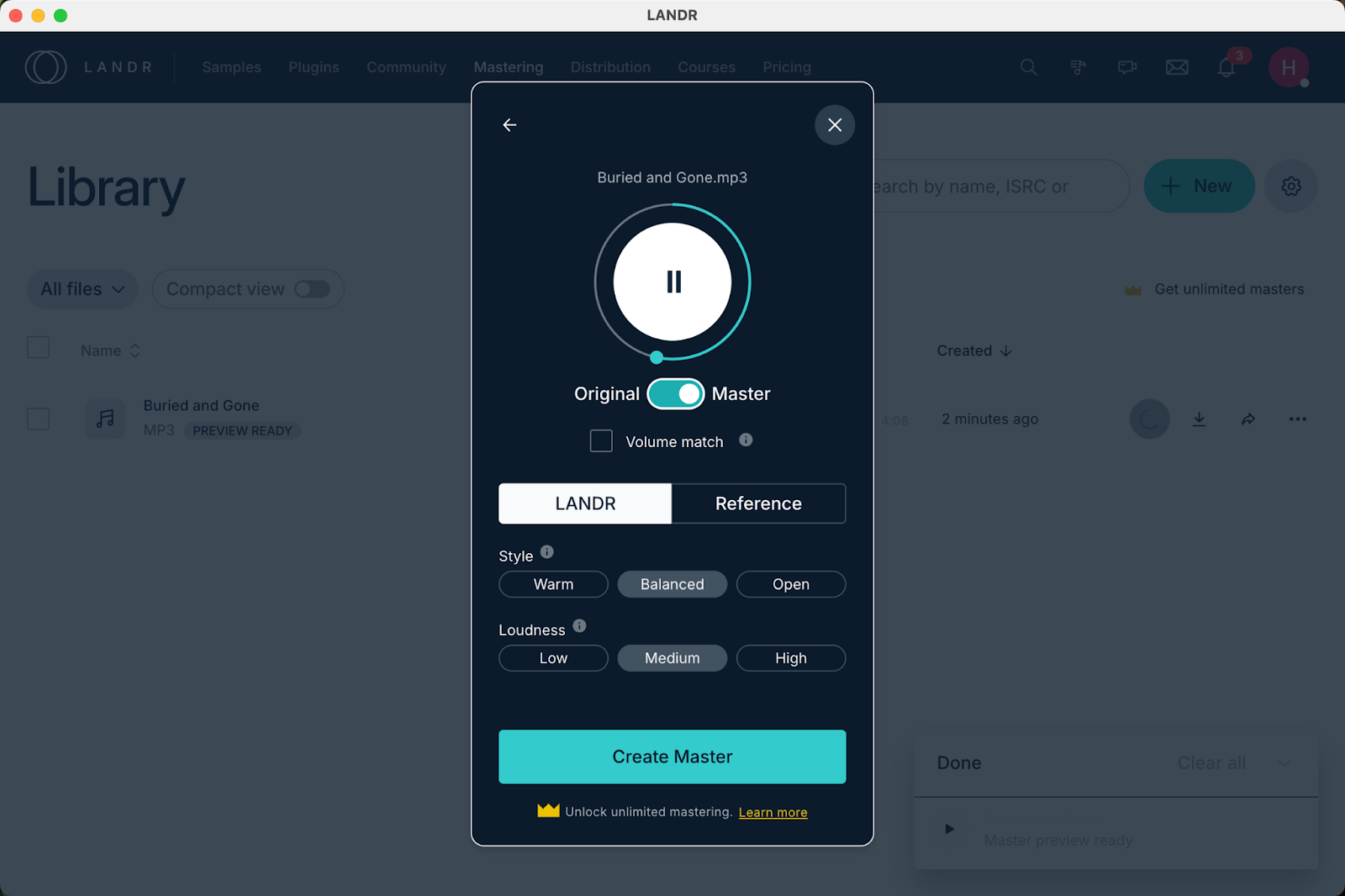Click the circular play button in track row

1150,419
